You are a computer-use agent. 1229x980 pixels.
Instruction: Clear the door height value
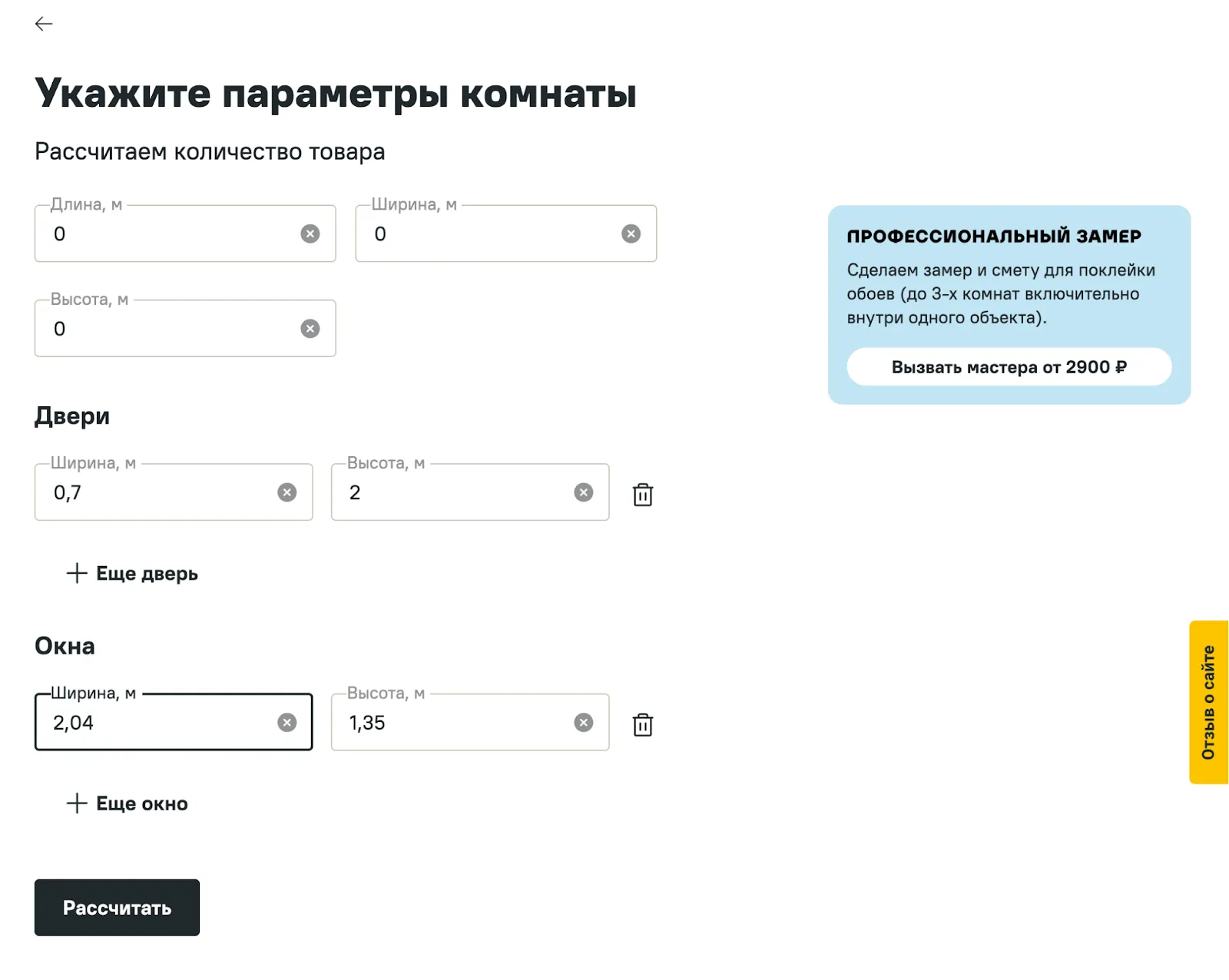583,492
